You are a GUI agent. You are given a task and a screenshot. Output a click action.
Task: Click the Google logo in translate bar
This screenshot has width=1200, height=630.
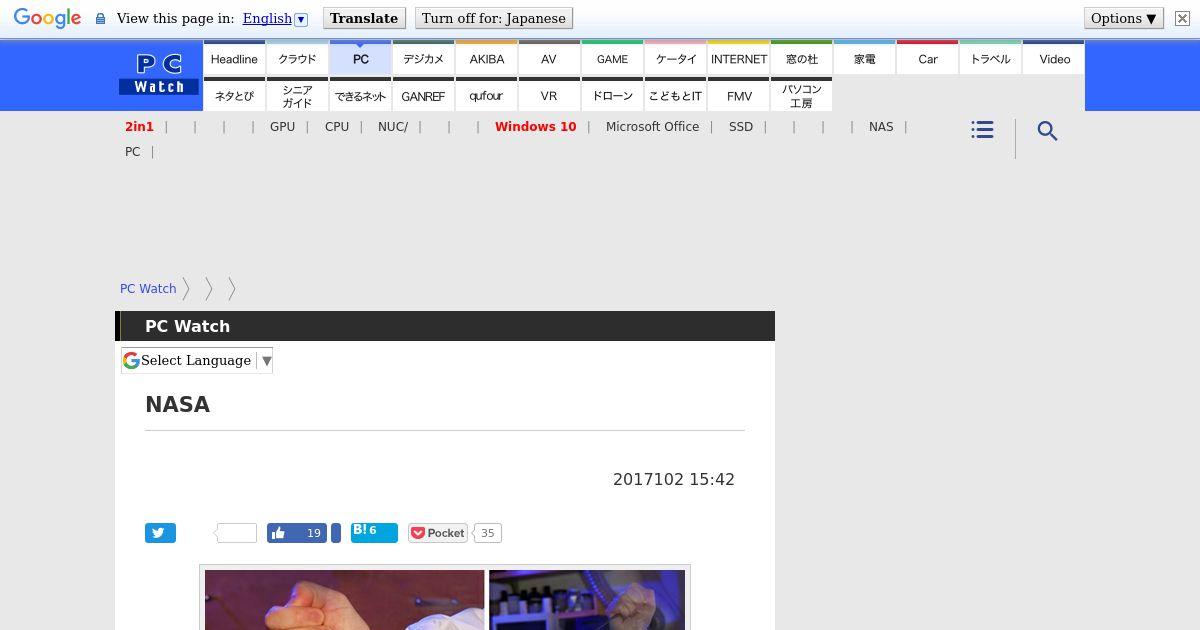47,18
